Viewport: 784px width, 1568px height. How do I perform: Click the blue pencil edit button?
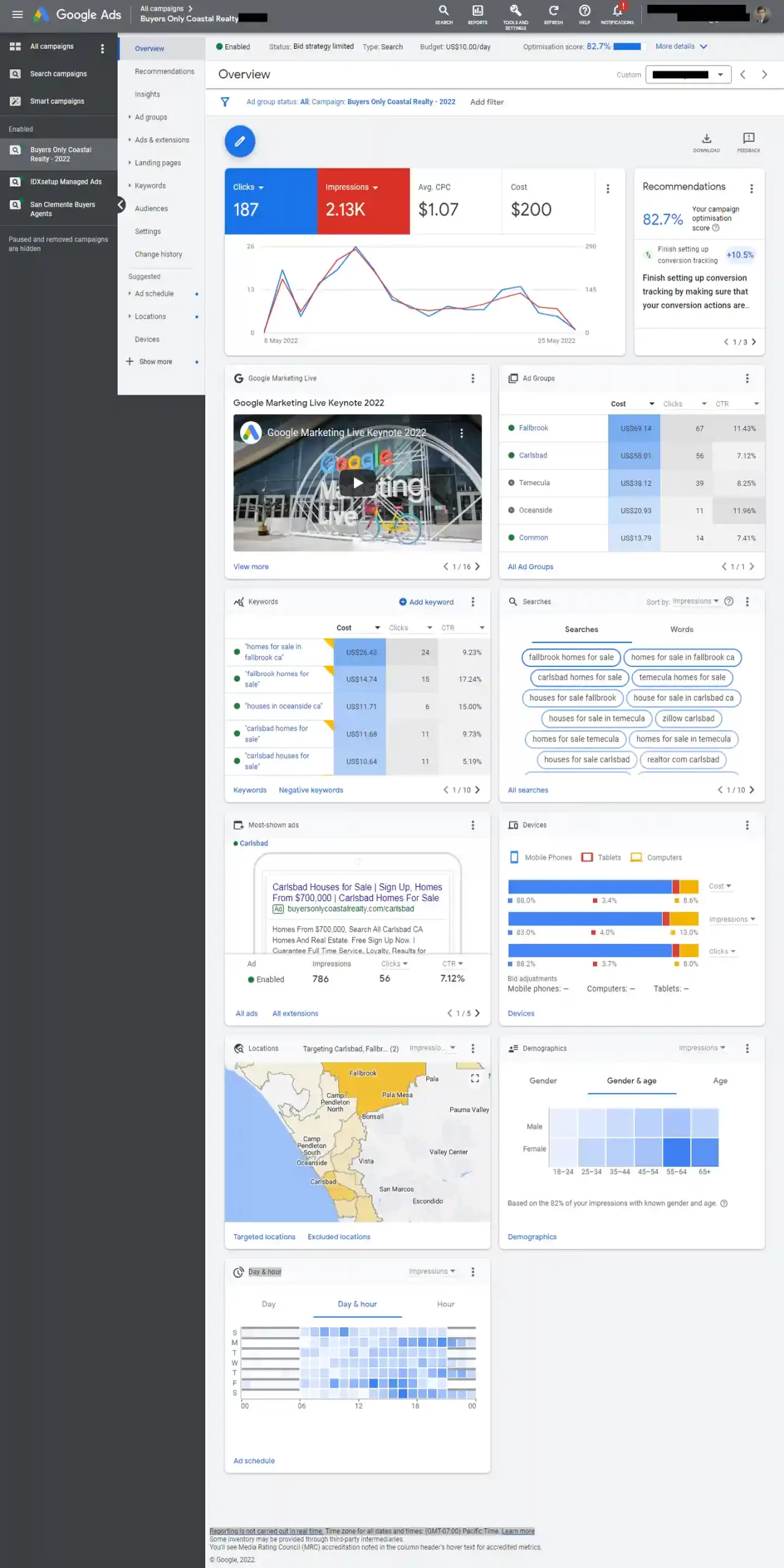coord(240,141)
